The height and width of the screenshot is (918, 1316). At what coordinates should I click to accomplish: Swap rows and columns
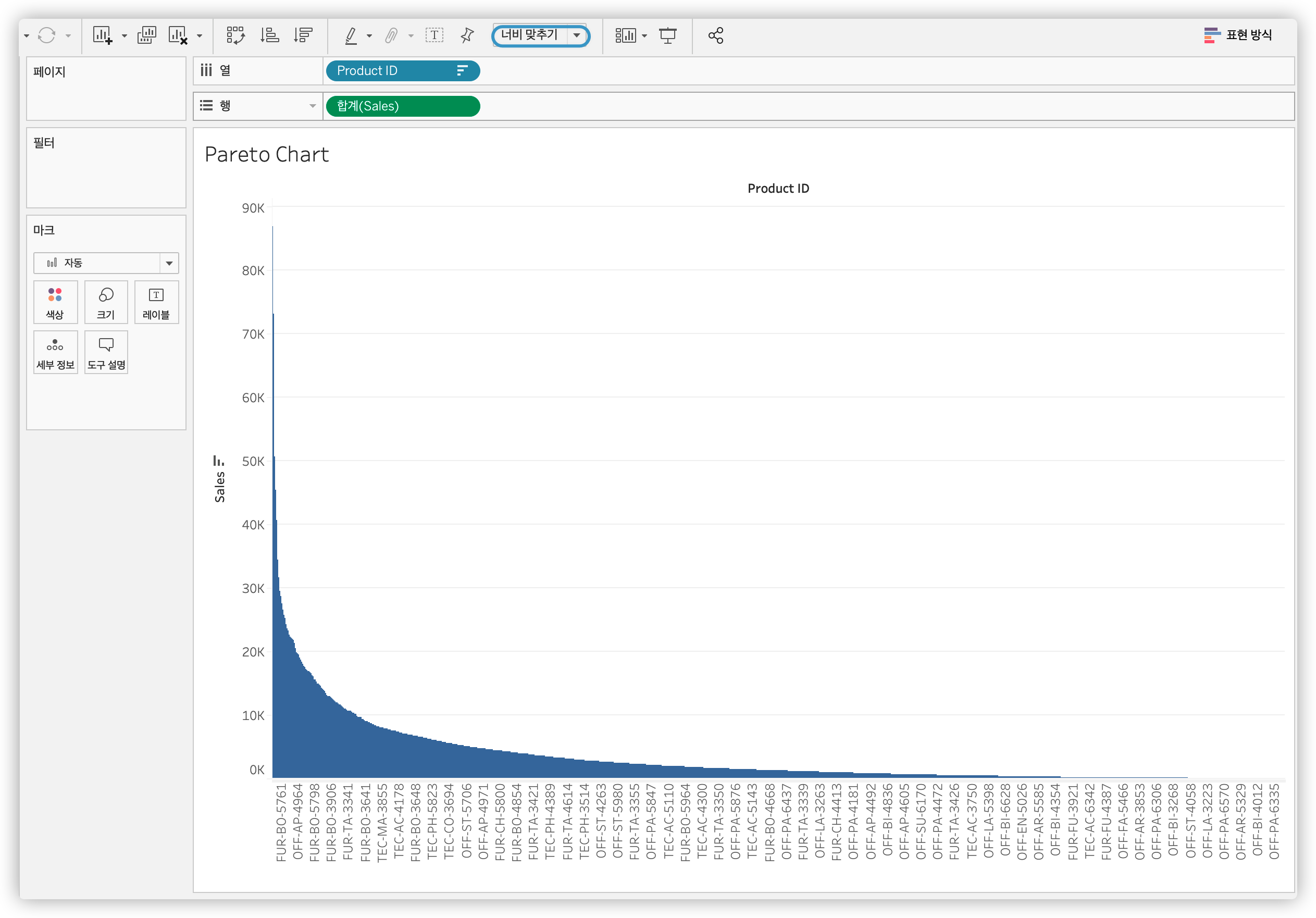point(235,35)
